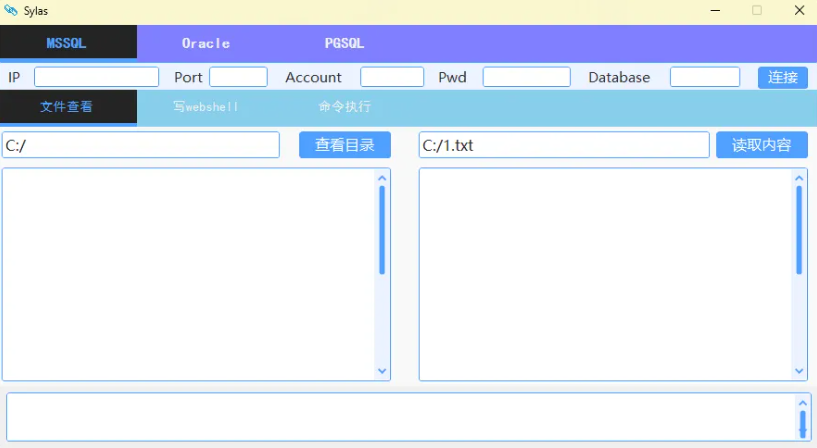
Task: Switch to the PGSQL tab
Action: pos(344,43)
